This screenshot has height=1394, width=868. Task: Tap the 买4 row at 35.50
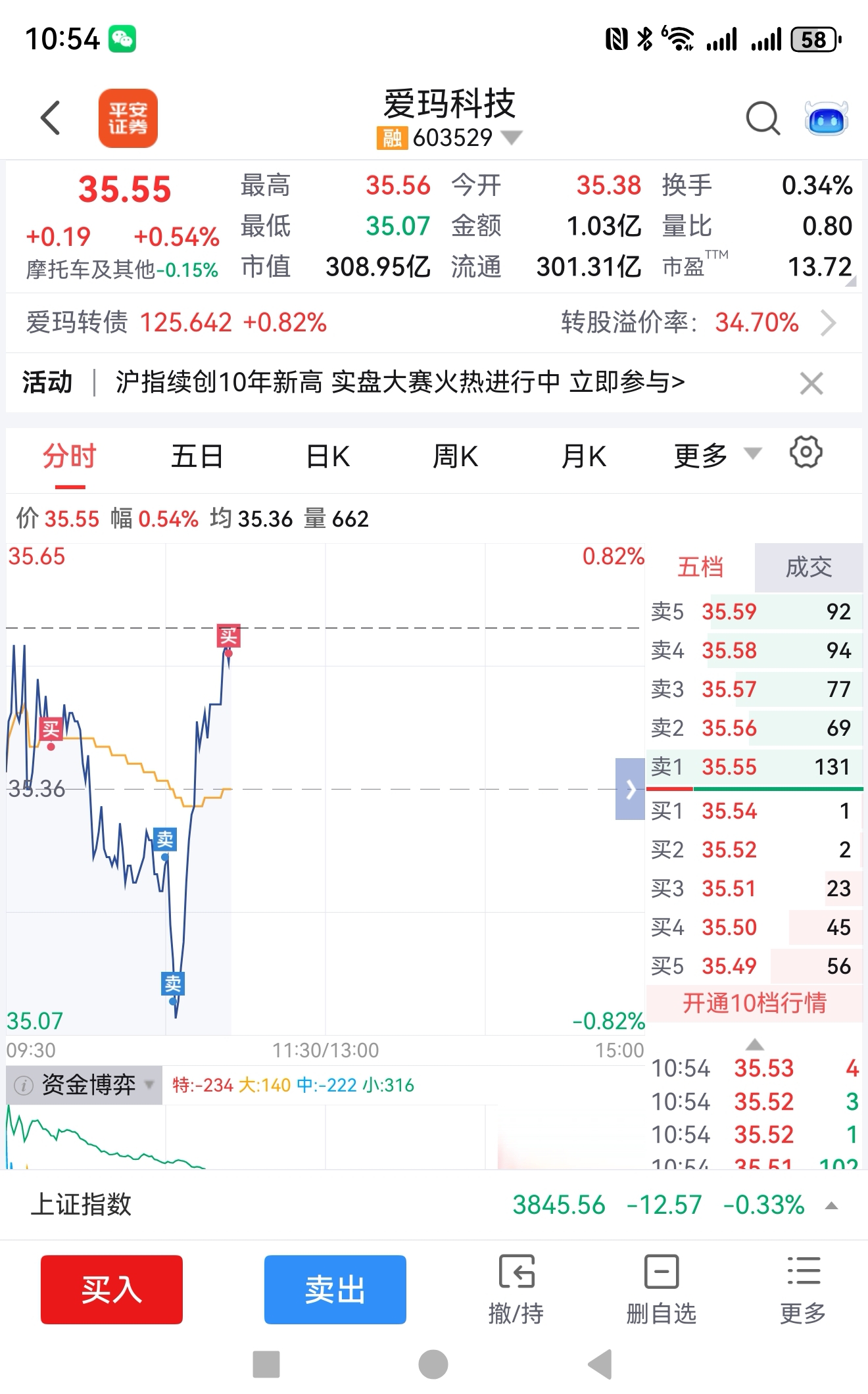(754, 927)
